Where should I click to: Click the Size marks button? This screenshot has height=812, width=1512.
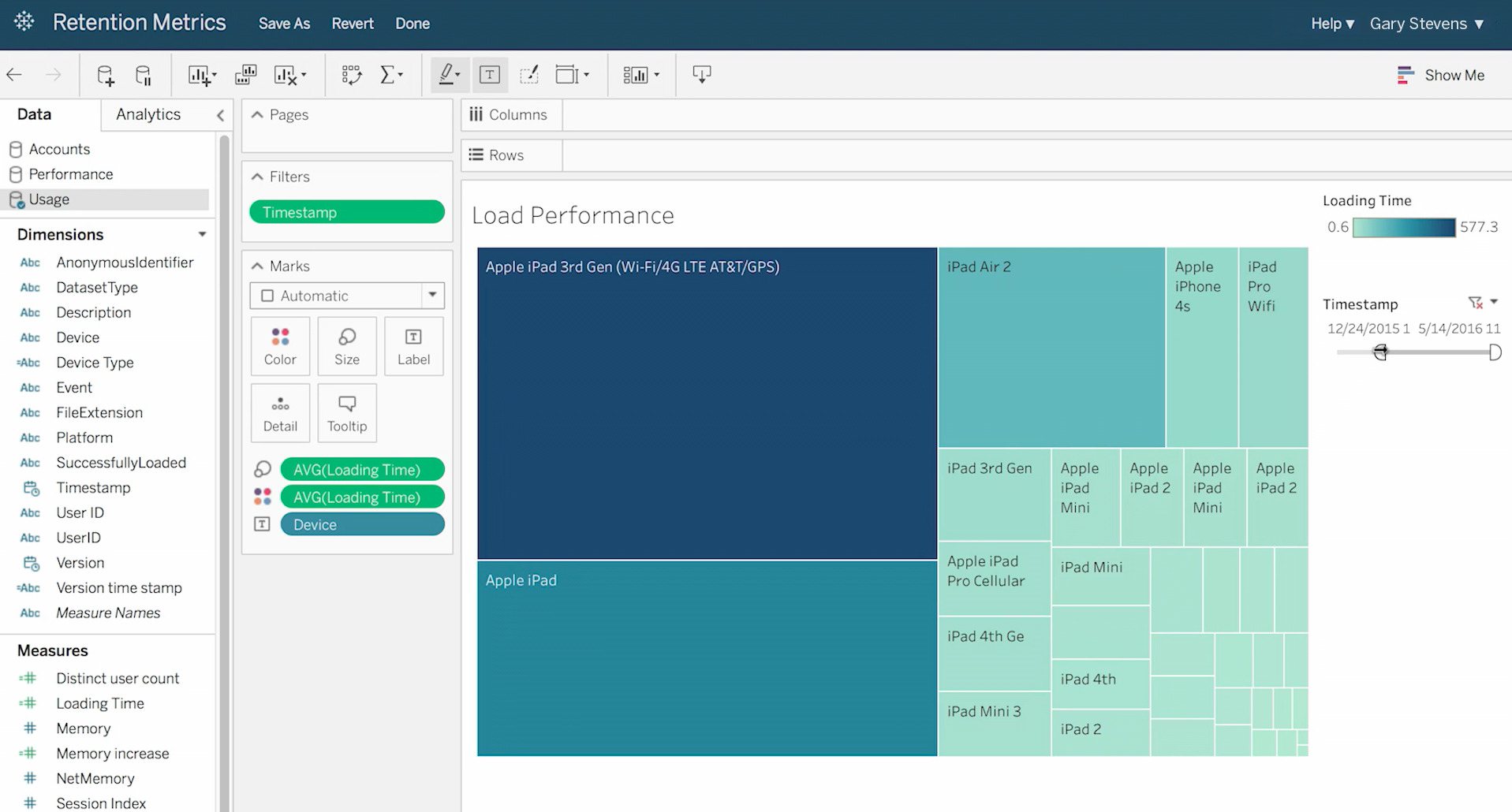click(x=347, y=346)
